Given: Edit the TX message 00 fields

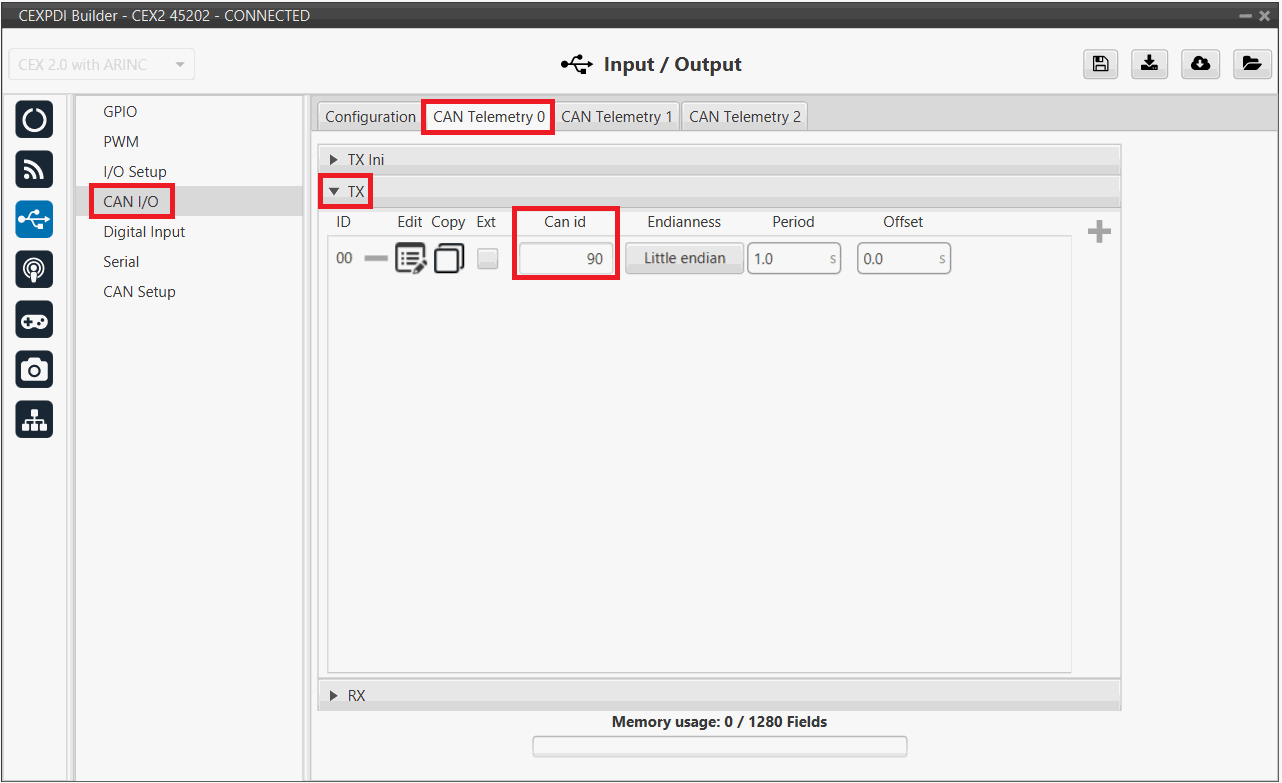Looking at the screenshot, I should [411, 258].
